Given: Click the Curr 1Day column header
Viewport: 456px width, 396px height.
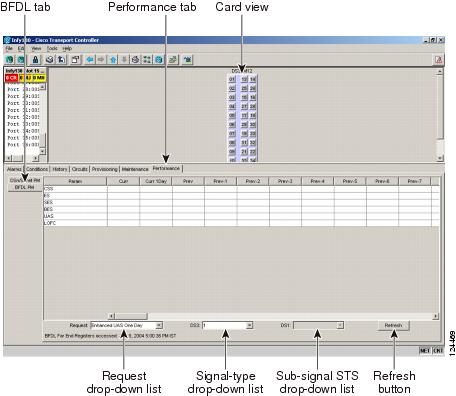Looking at the screenshot, I should [x=156, y=181].
